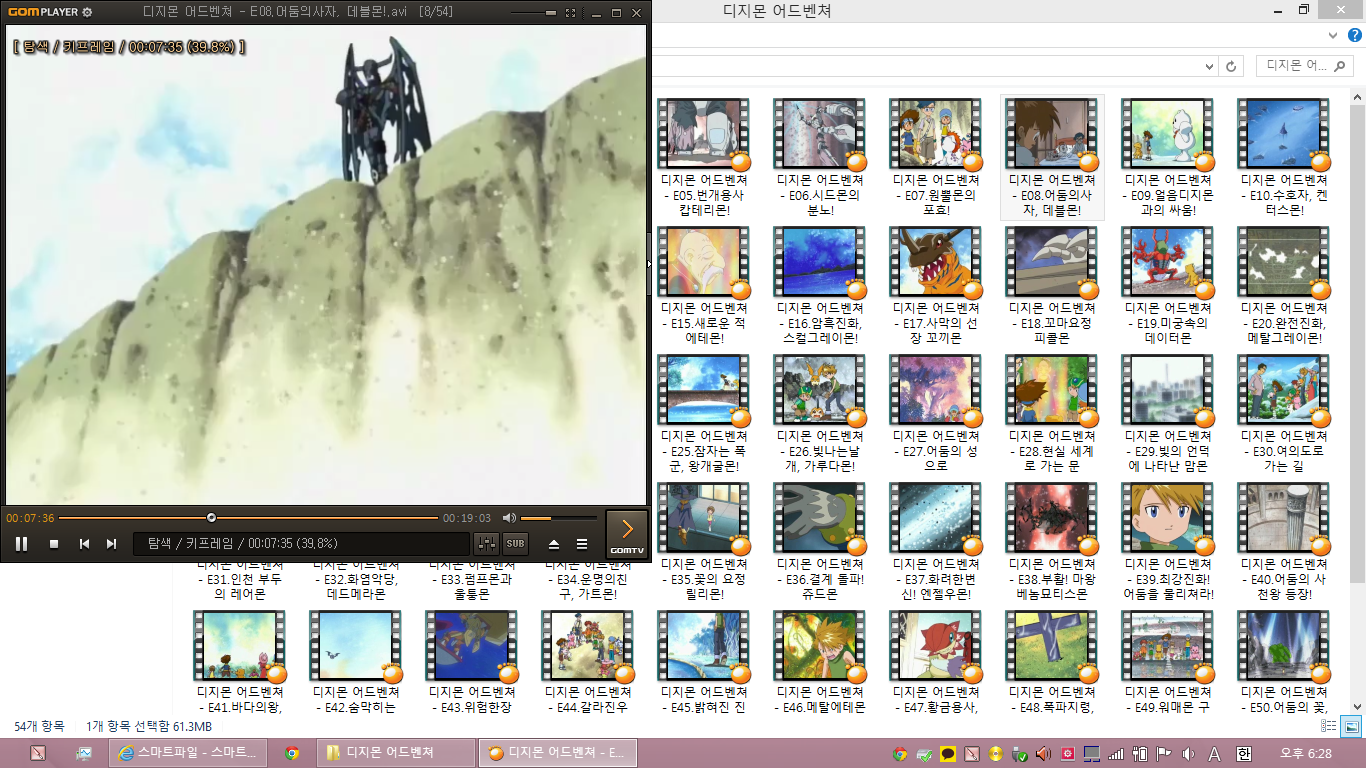This screenshot has width=1366, height=768.
Task: Select the E17 episode thumbnail
Action: (936, 261)
